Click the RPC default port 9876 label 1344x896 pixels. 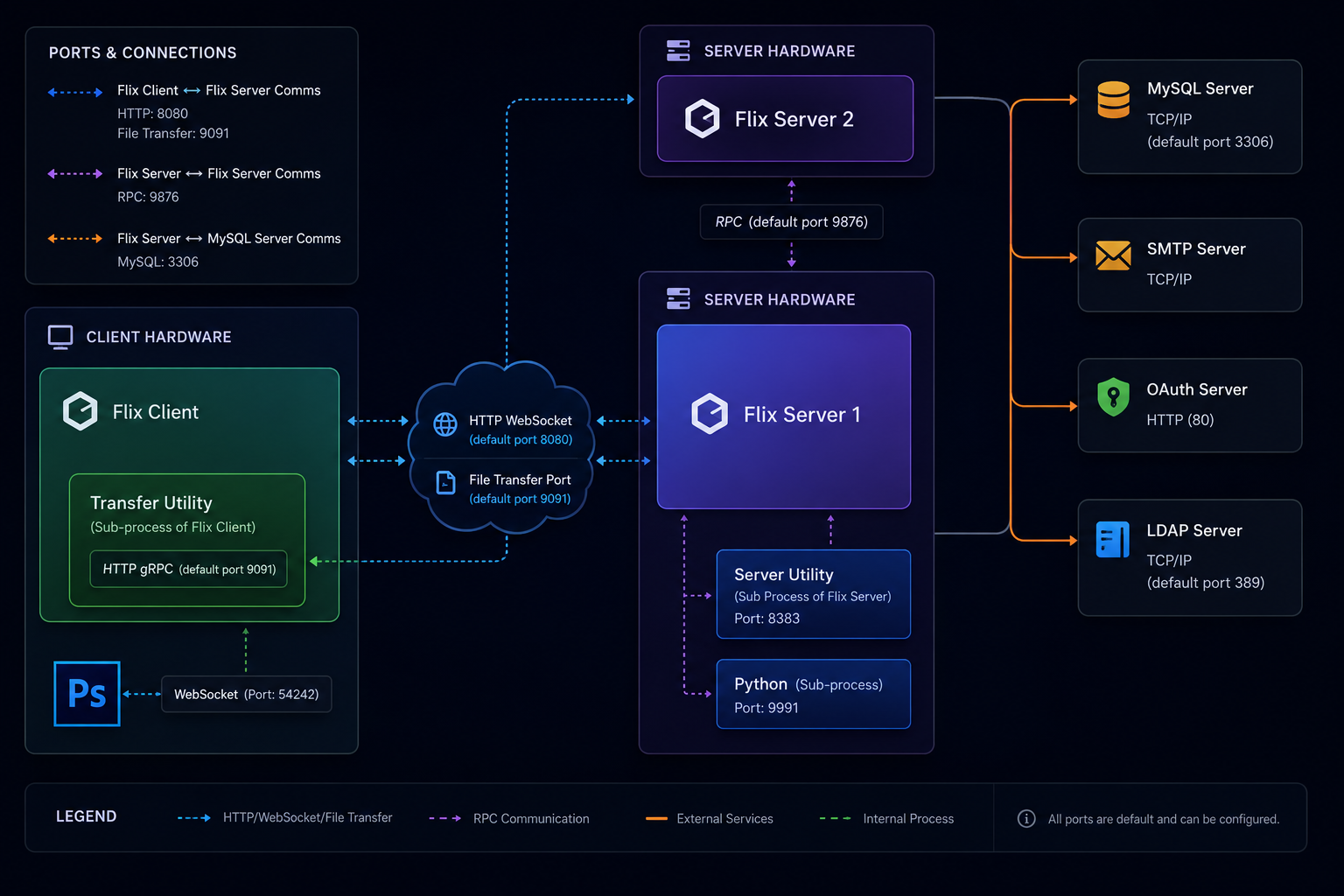click(791, 221)
